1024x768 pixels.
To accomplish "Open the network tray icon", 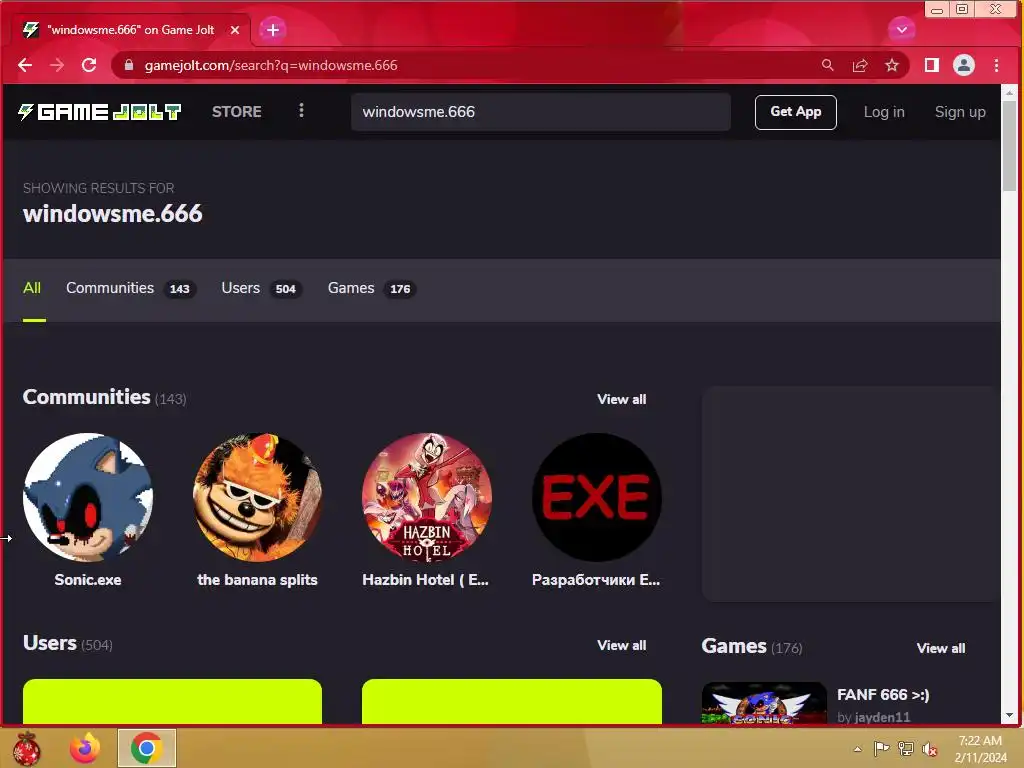I will [x=906, y=748].
